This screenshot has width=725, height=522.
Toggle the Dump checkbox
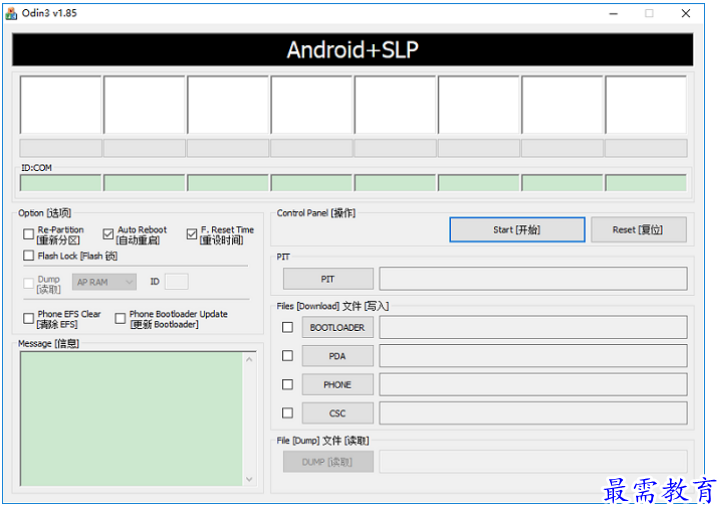click(x=29, y=283)
